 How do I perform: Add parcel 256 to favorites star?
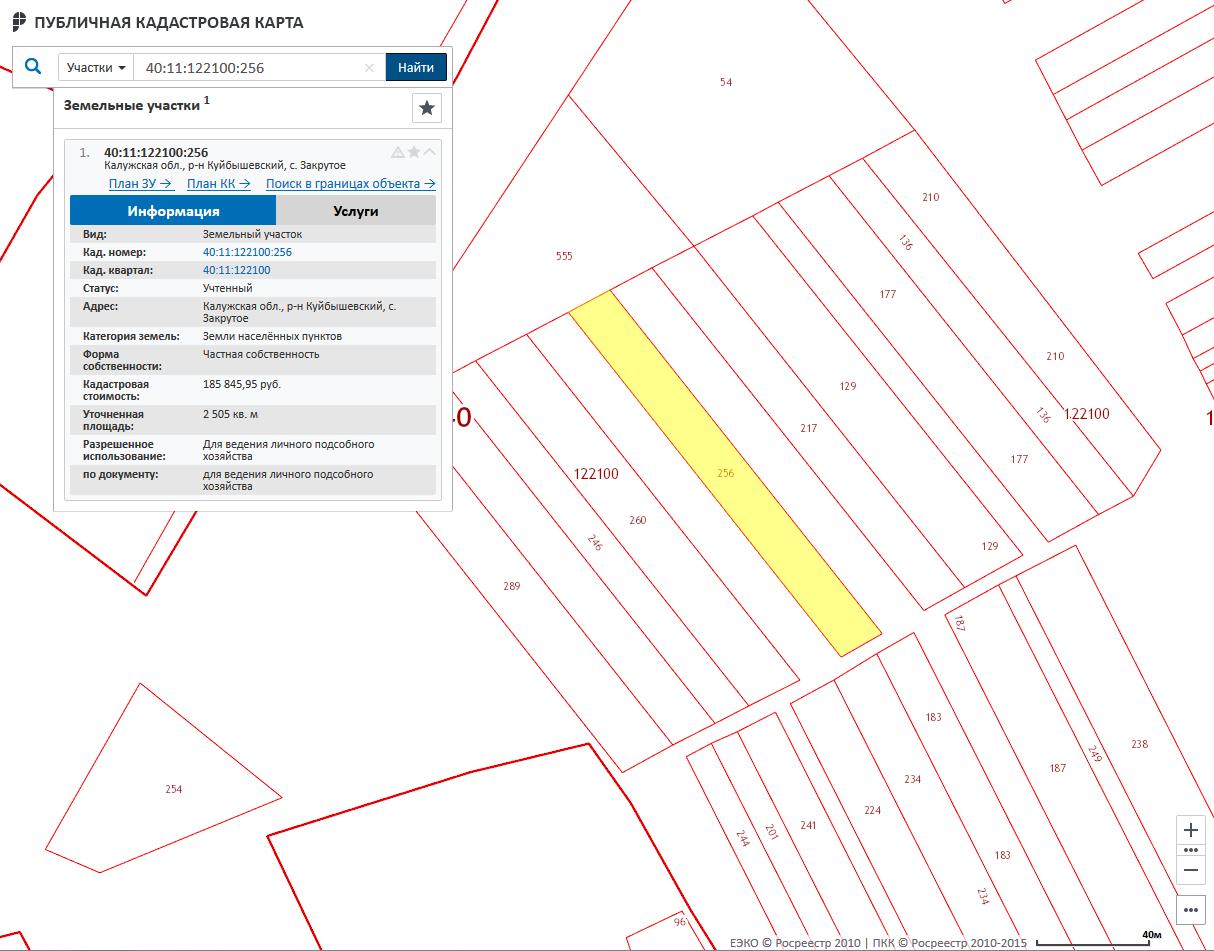click(414, 152)
